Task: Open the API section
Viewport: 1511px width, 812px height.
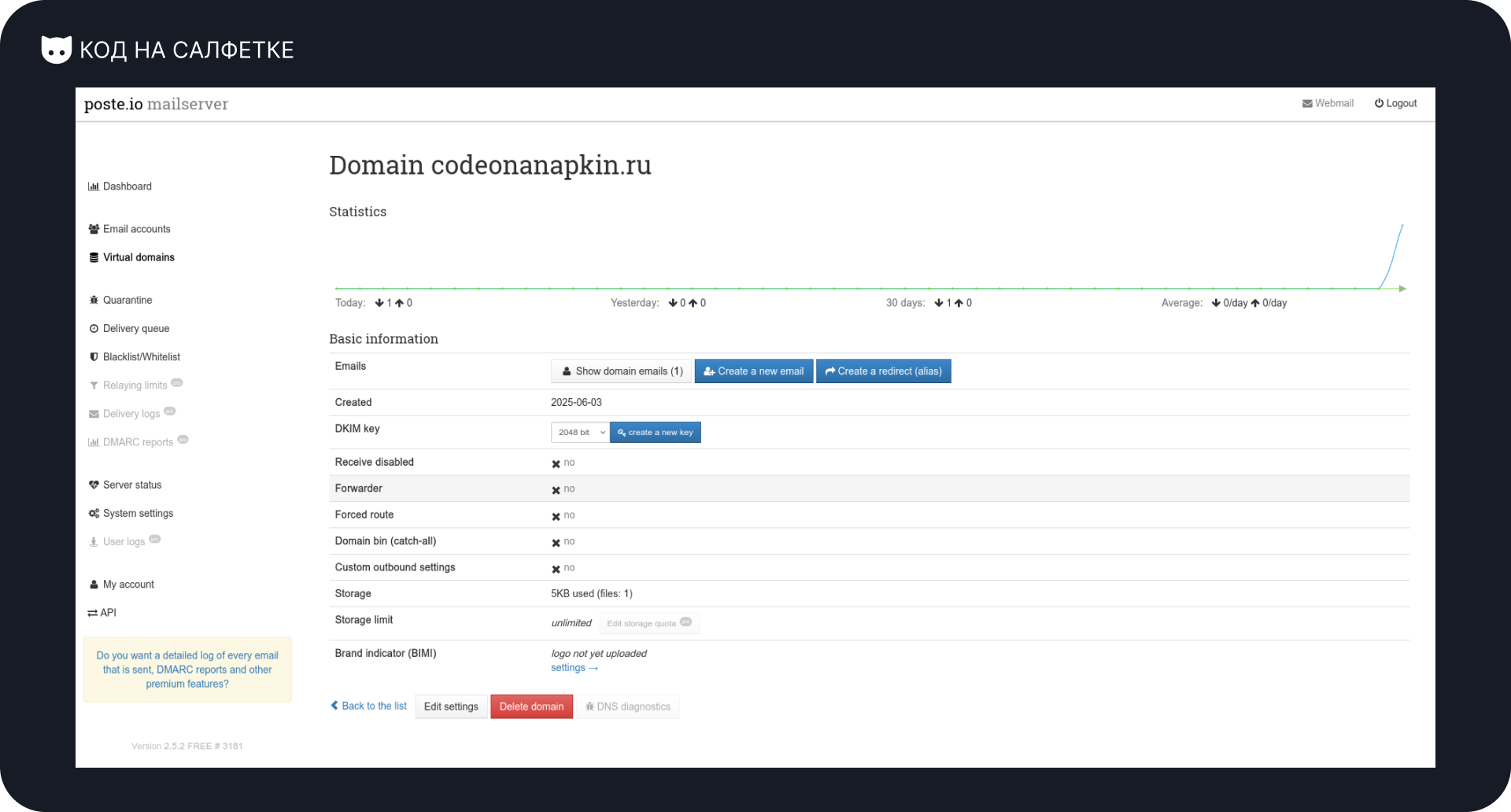Action: 102,612
